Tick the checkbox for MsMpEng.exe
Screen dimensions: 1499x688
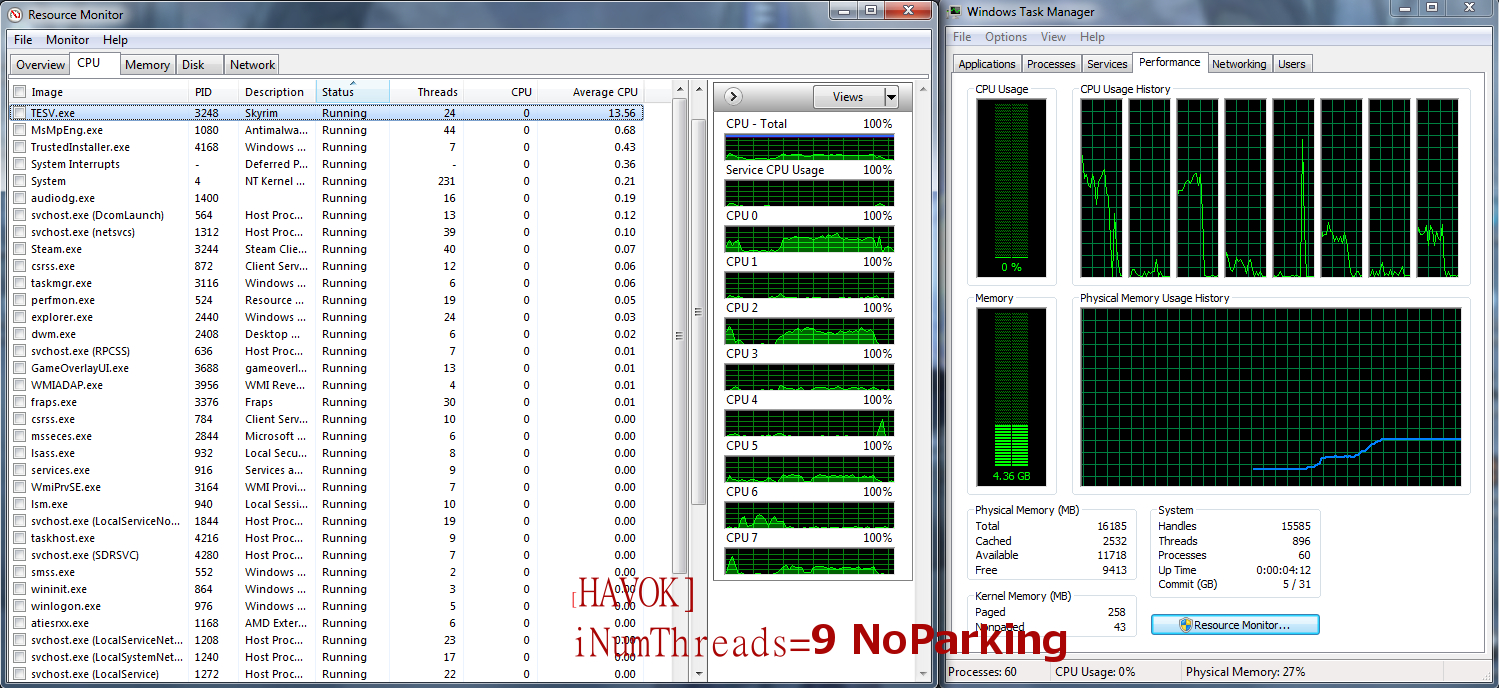tap(19, 130)
